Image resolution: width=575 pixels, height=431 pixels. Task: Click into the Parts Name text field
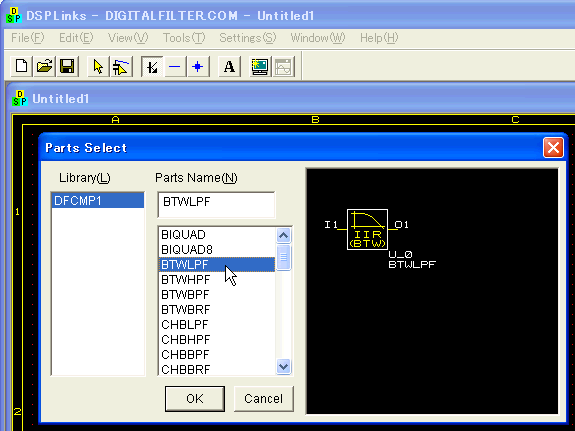click(x=216, y=204)
